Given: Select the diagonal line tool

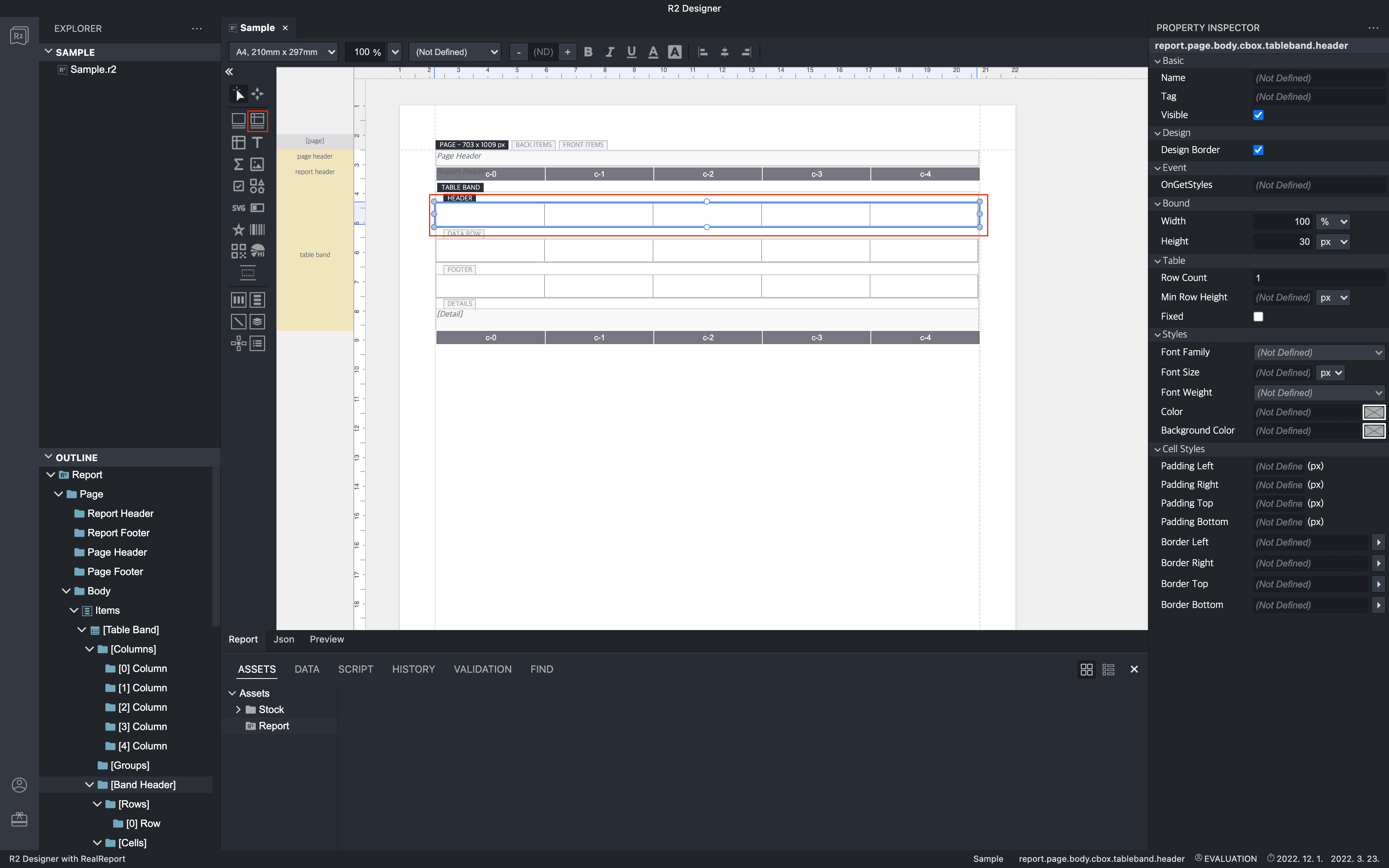Looking at the screenshot, I should click(238, 322).
